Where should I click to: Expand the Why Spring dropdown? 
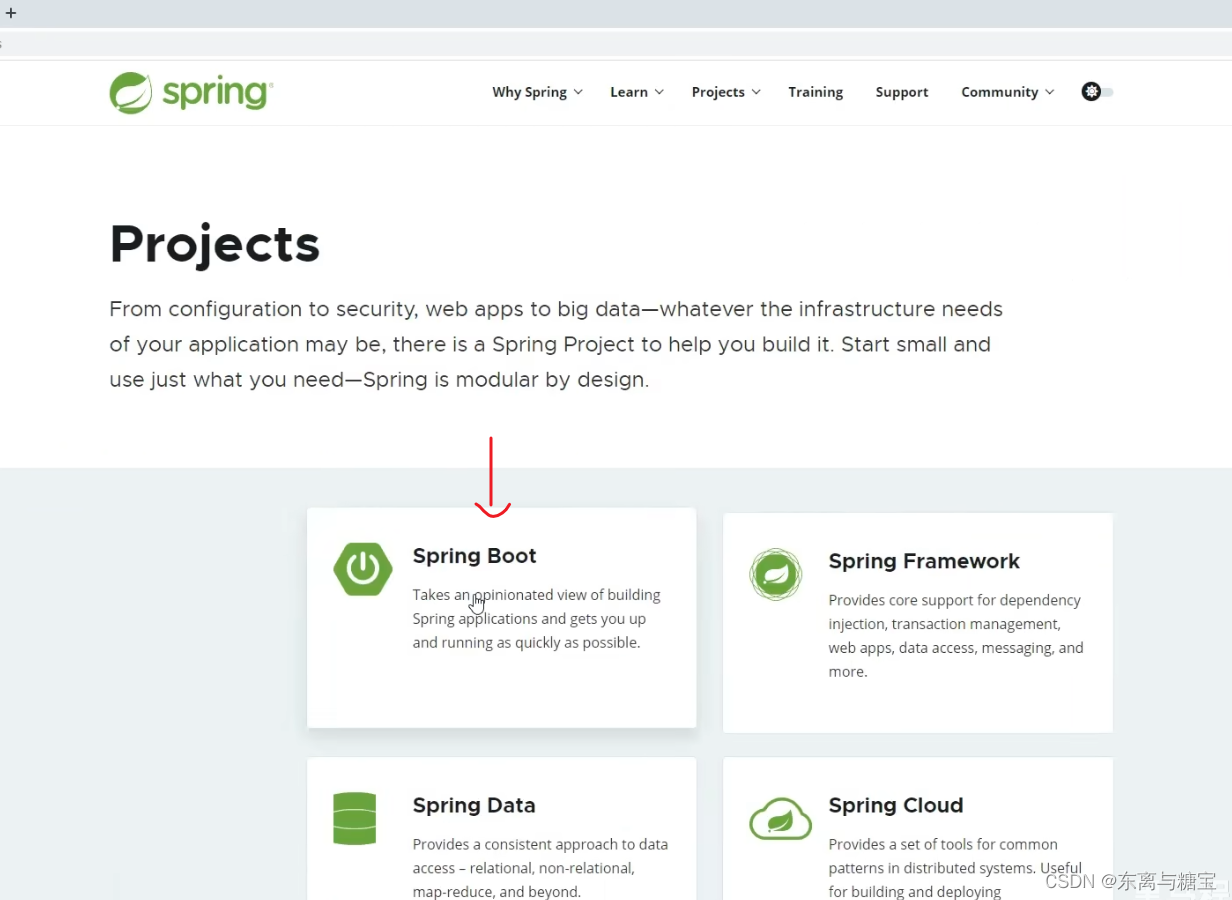(529, 91)
